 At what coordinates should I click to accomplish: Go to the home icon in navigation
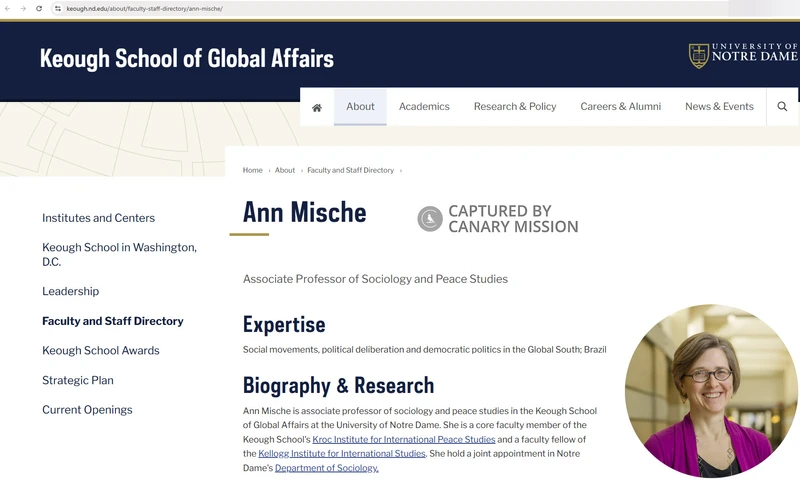(x=317, y=107)
